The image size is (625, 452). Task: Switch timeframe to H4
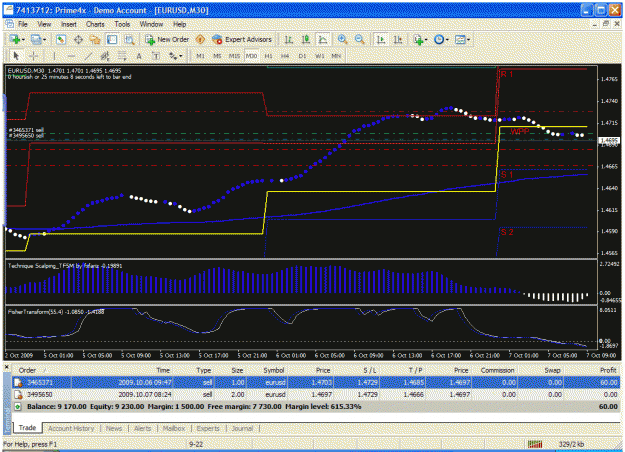pos(285,56)
